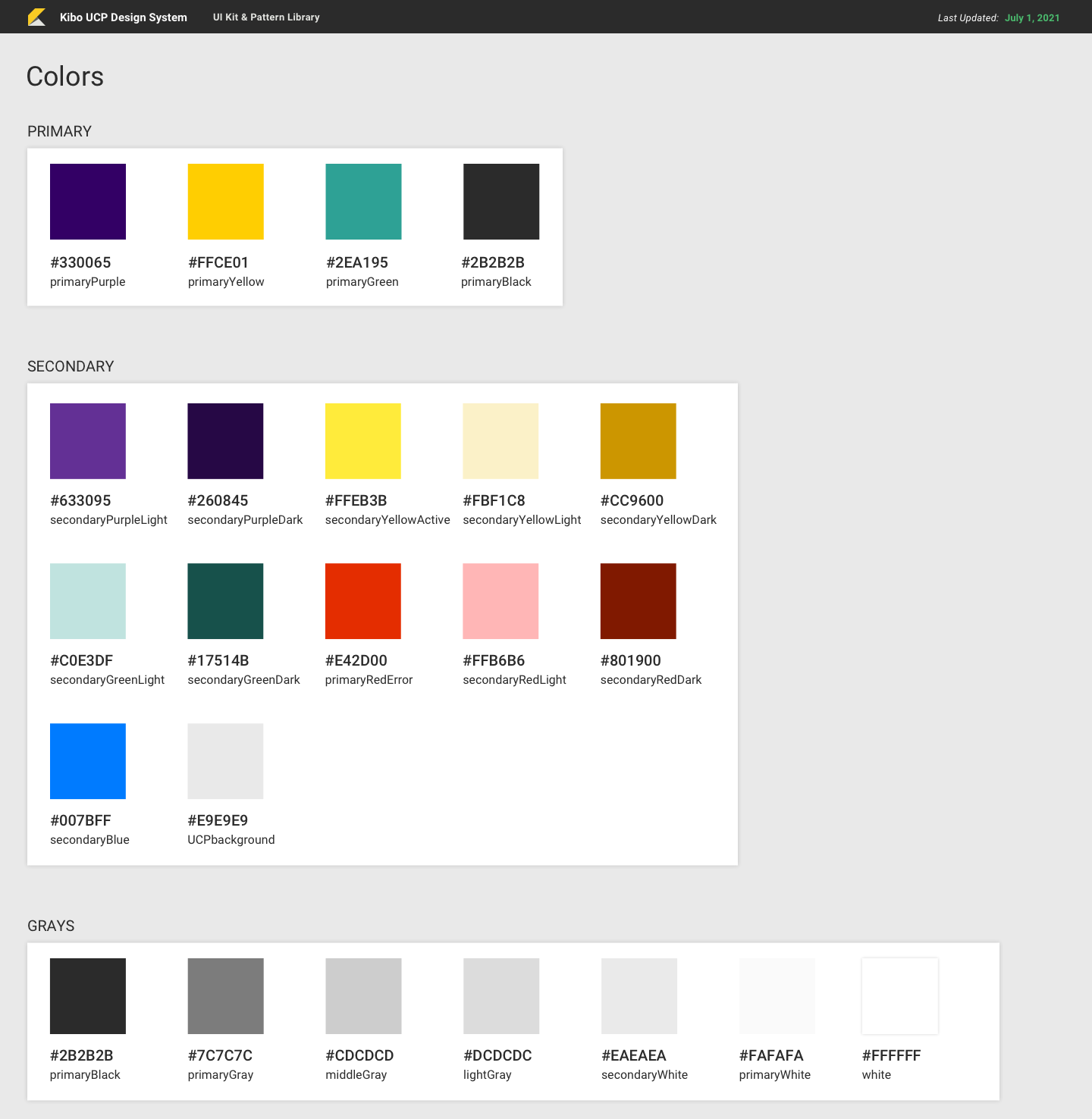The image size is (1092, 1119).
Task: Select the primaryYellow #FFCE01 swatch
Action: (x=226, y=202)
